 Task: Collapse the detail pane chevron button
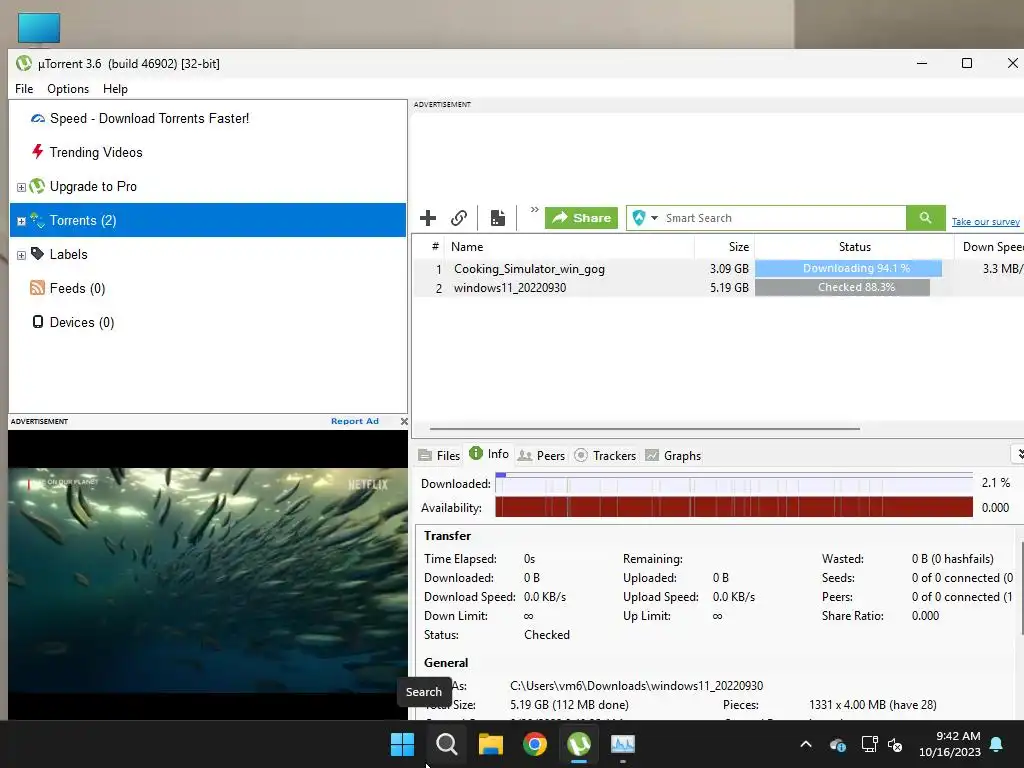click(x=1018, y=454)
